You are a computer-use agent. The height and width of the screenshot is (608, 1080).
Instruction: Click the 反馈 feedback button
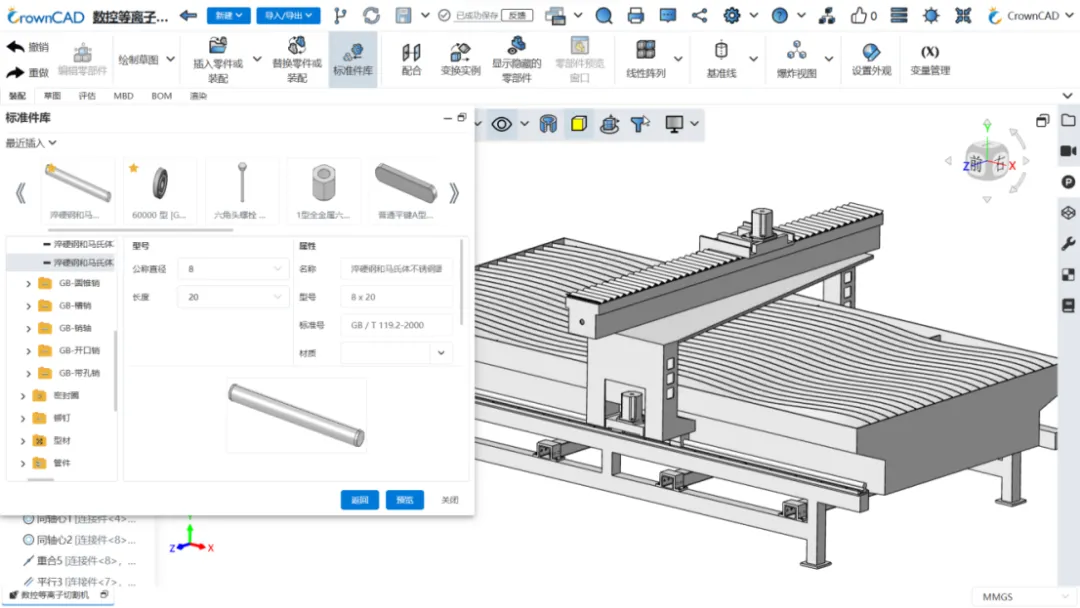coord(517,15)
